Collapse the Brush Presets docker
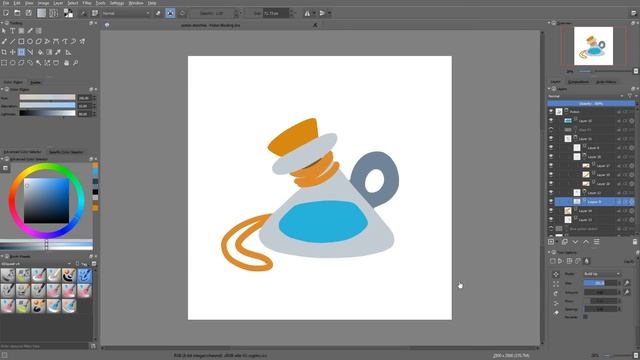This screenshot has width=640, height=360. [x=2, y=256]
